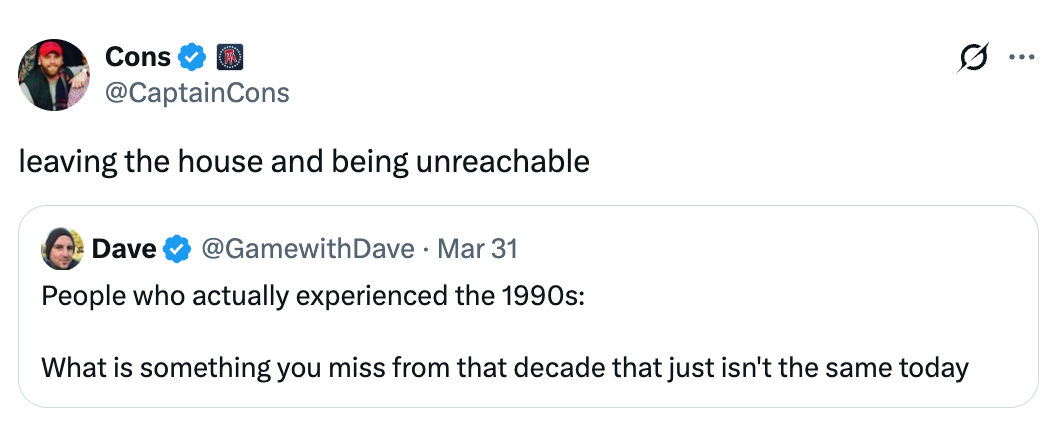Click the dot separator before Mar 31
This screenshot has width=1052, height=422.
pyautogui.click(x=427, y=249)
